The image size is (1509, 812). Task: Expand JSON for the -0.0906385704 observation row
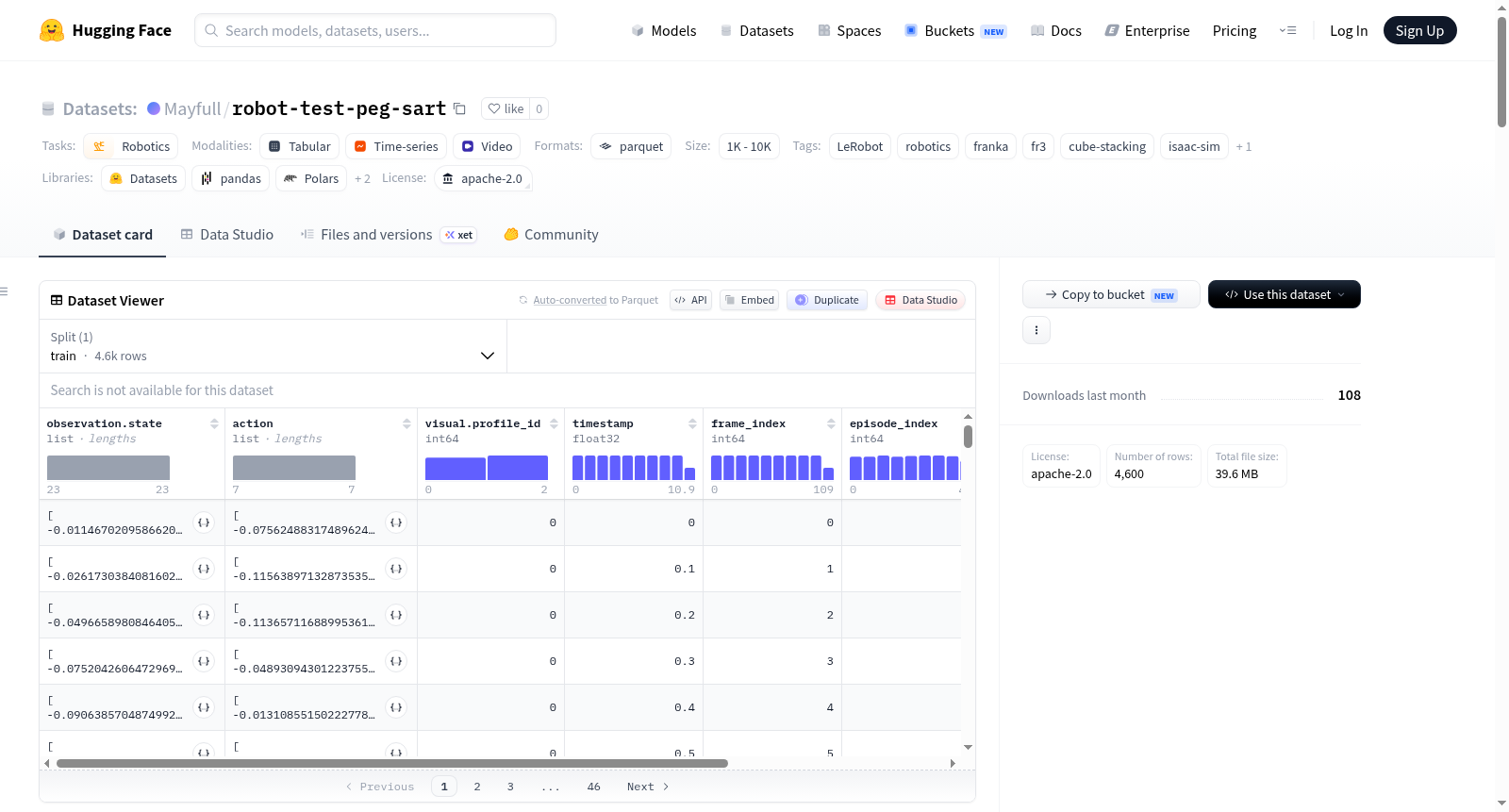pyautogui.click(x=204, y=707)
